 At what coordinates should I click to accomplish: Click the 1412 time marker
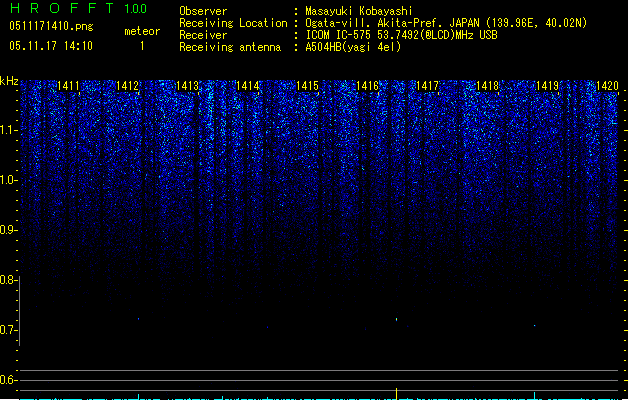coord(127,86)
